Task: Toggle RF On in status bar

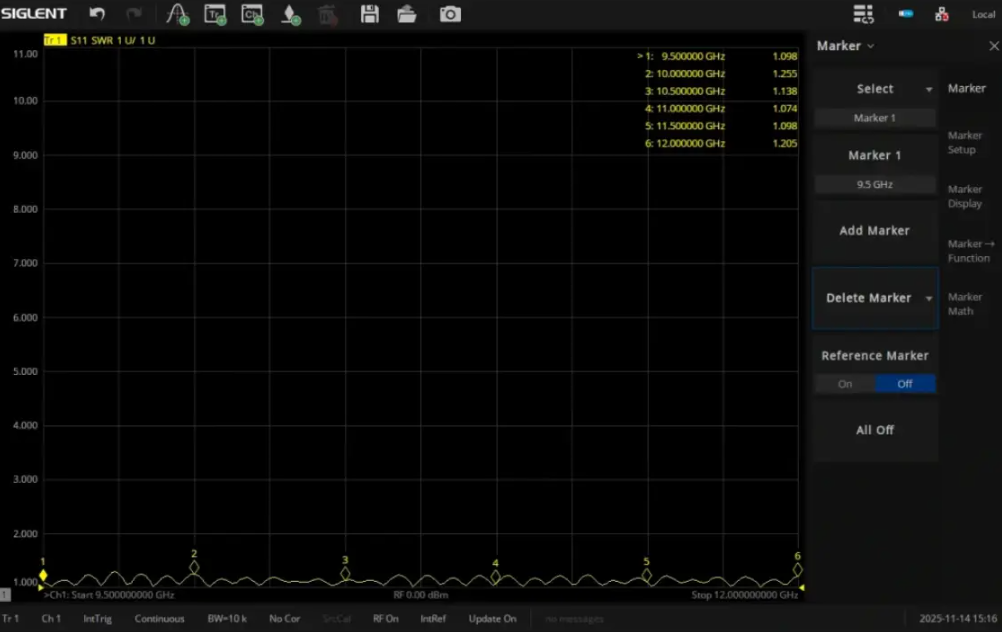Action: pos(385,619)
